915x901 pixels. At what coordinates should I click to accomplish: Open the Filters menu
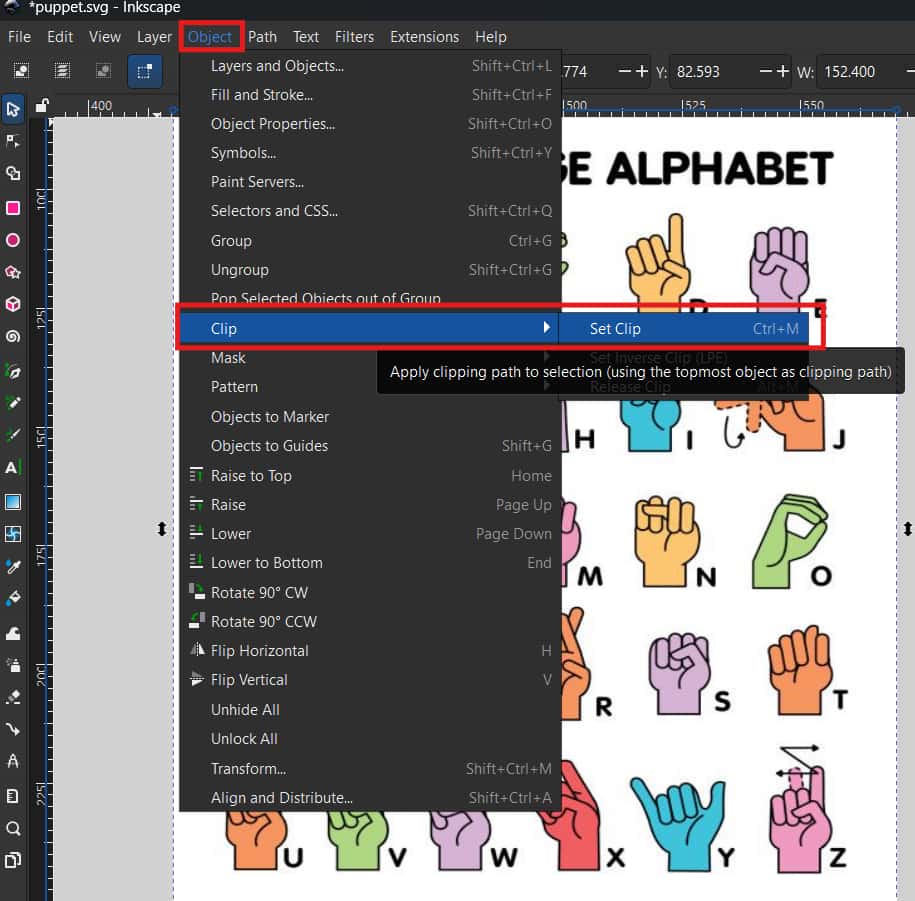(x=354, y=37)
